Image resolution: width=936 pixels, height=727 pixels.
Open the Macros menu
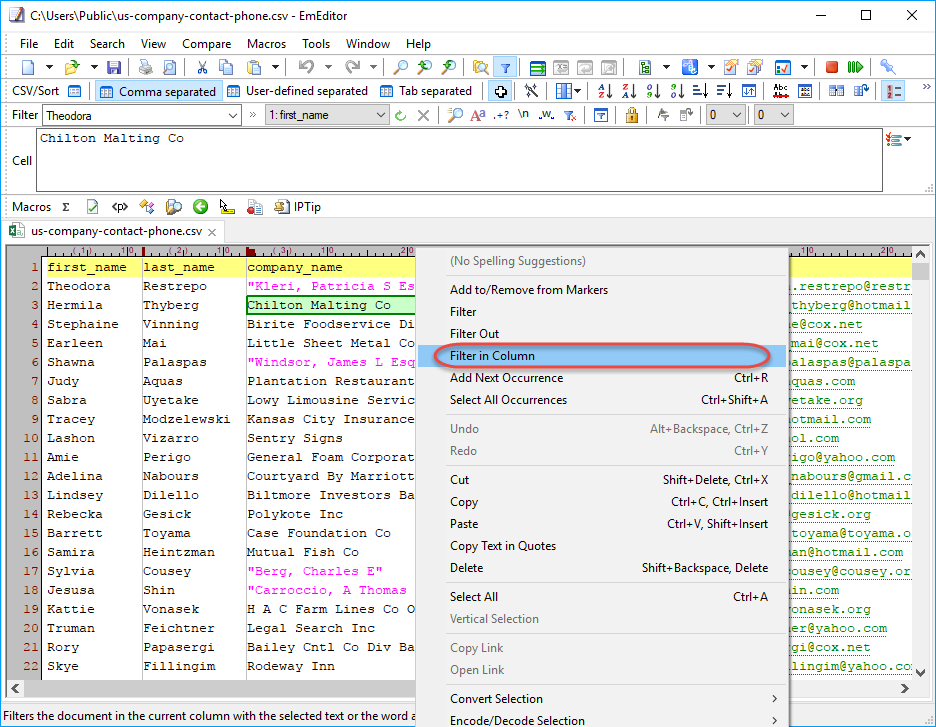(x=266, y=44)
